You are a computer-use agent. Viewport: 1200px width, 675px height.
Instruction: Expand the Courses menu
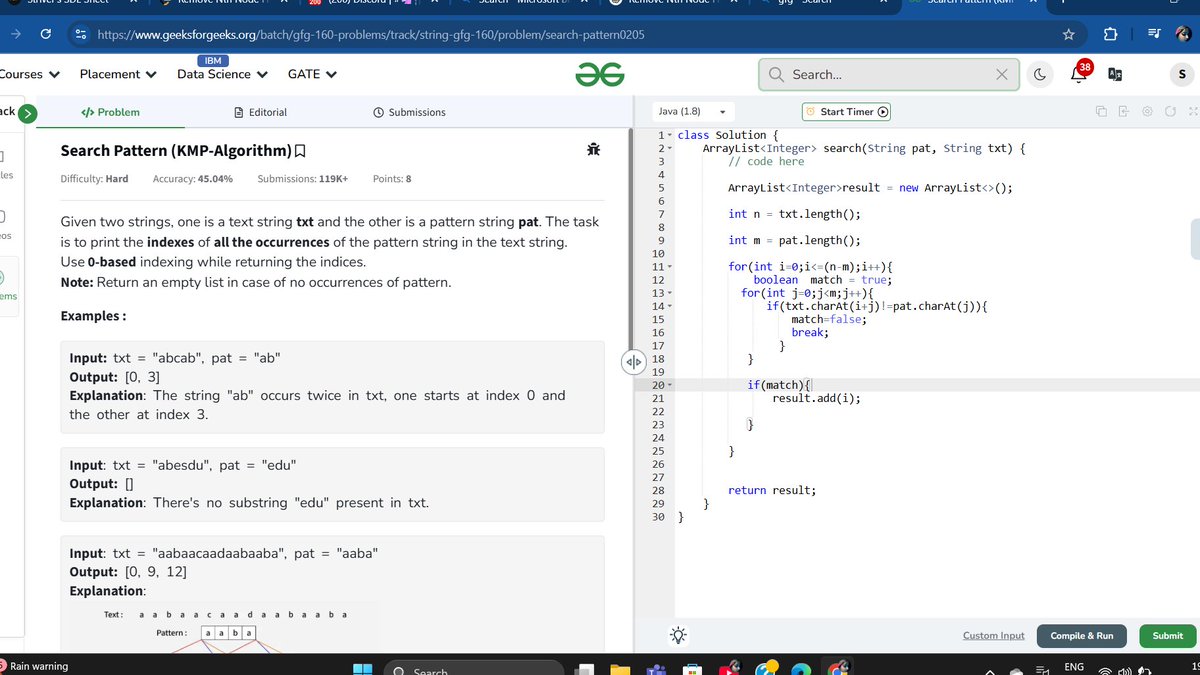[x=30, y=74]
